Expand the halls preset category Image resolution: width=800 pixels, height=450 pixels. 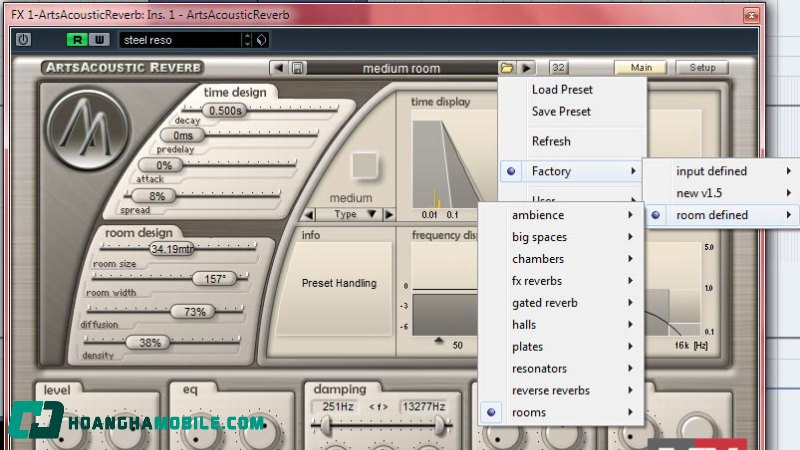[x=559, y=325]
